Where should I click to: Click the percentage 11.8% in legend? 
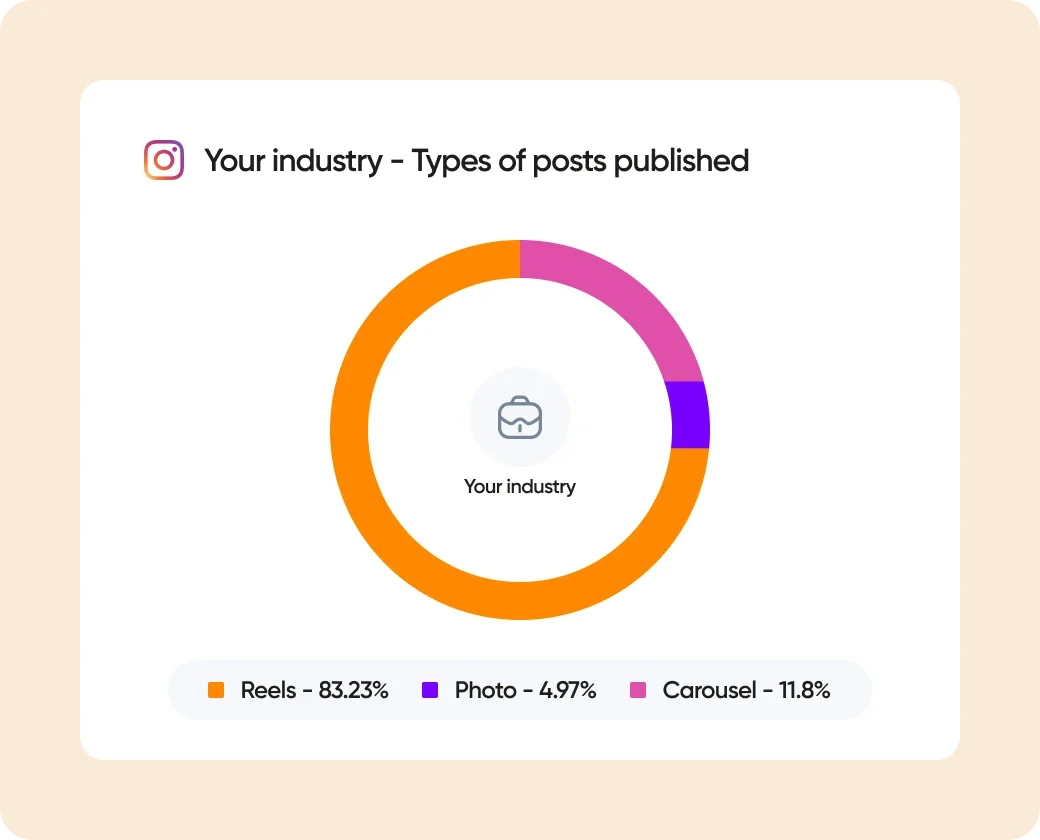point(805,690)
